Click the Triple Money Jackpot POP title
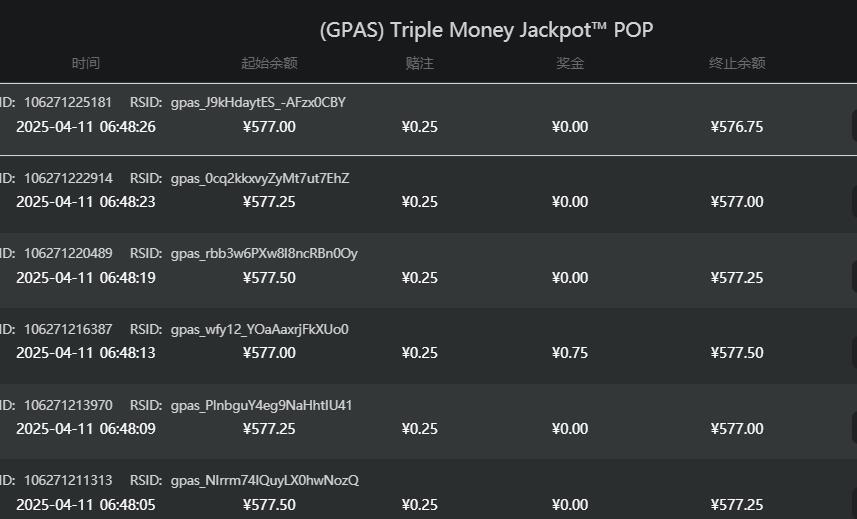Image resolution: width=857 pixels, height=519 pixels. (x=486, y=30)
